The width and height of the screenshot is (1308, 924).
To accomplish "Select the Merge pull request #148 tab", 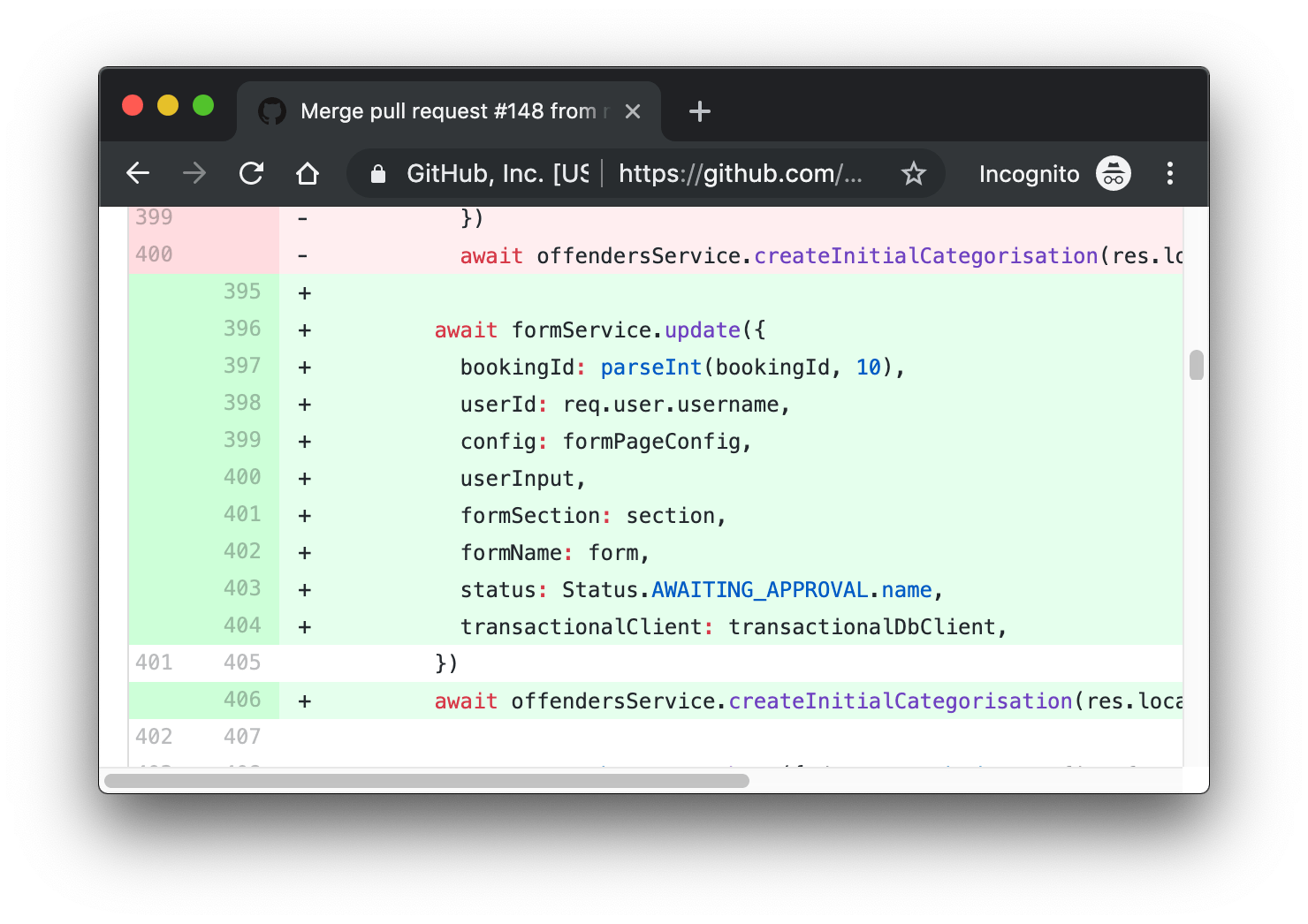I will (x=449, y=111).
